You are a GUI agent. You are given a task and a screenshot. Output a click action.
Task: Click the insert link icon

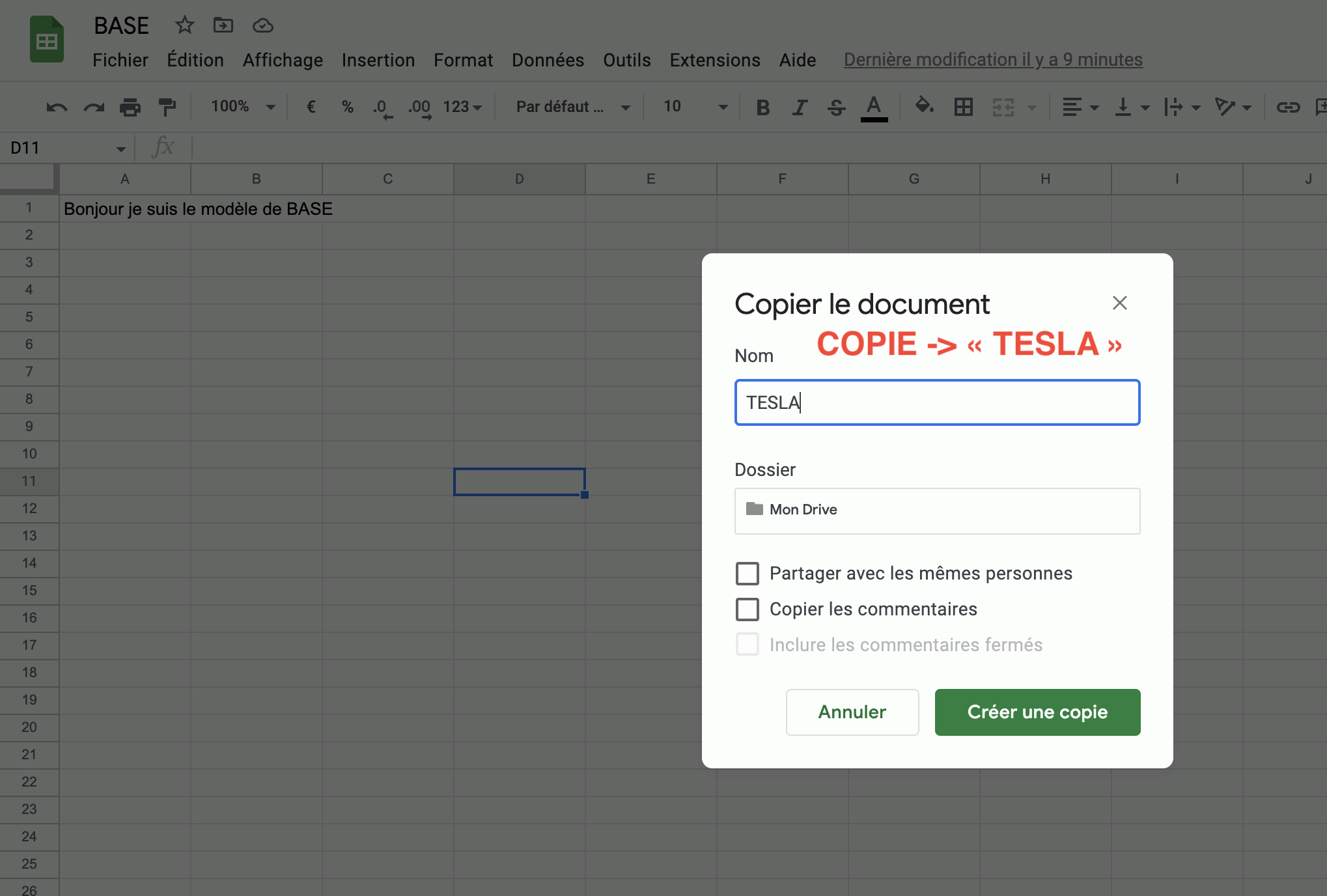click(x=1287, y=107)
